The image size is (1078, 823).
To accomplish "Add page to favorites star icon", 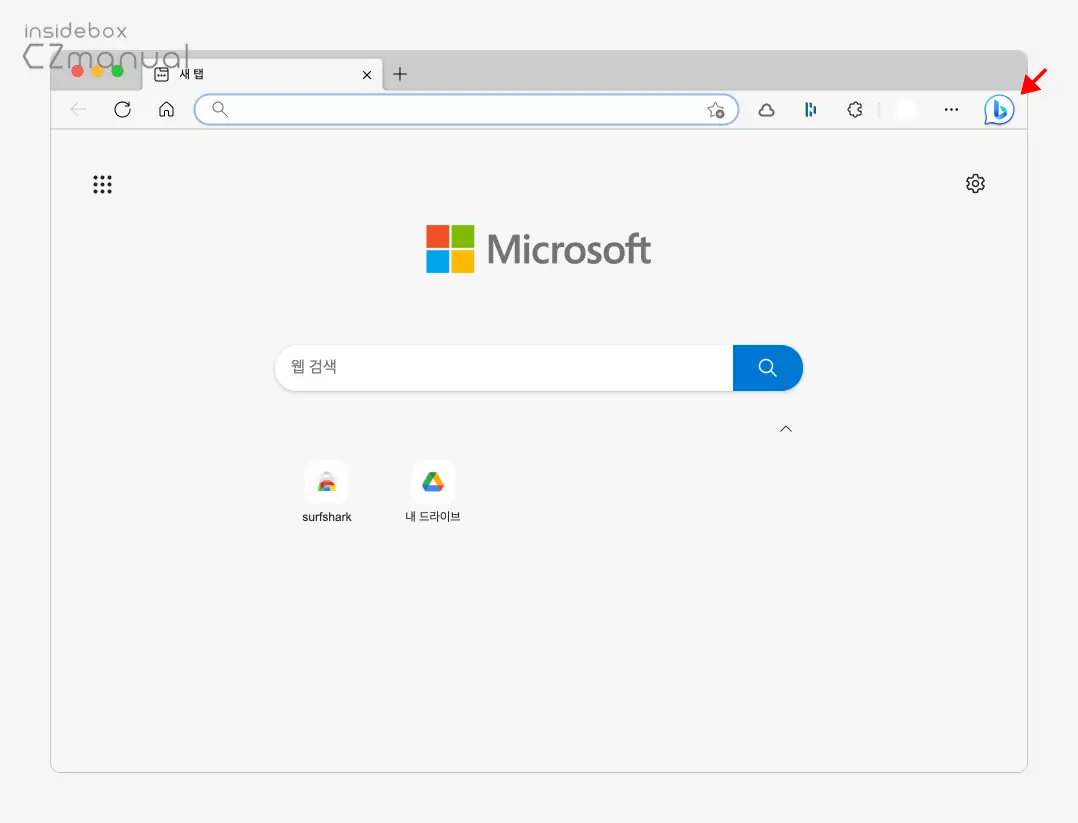I will click(x=716, y=110).
